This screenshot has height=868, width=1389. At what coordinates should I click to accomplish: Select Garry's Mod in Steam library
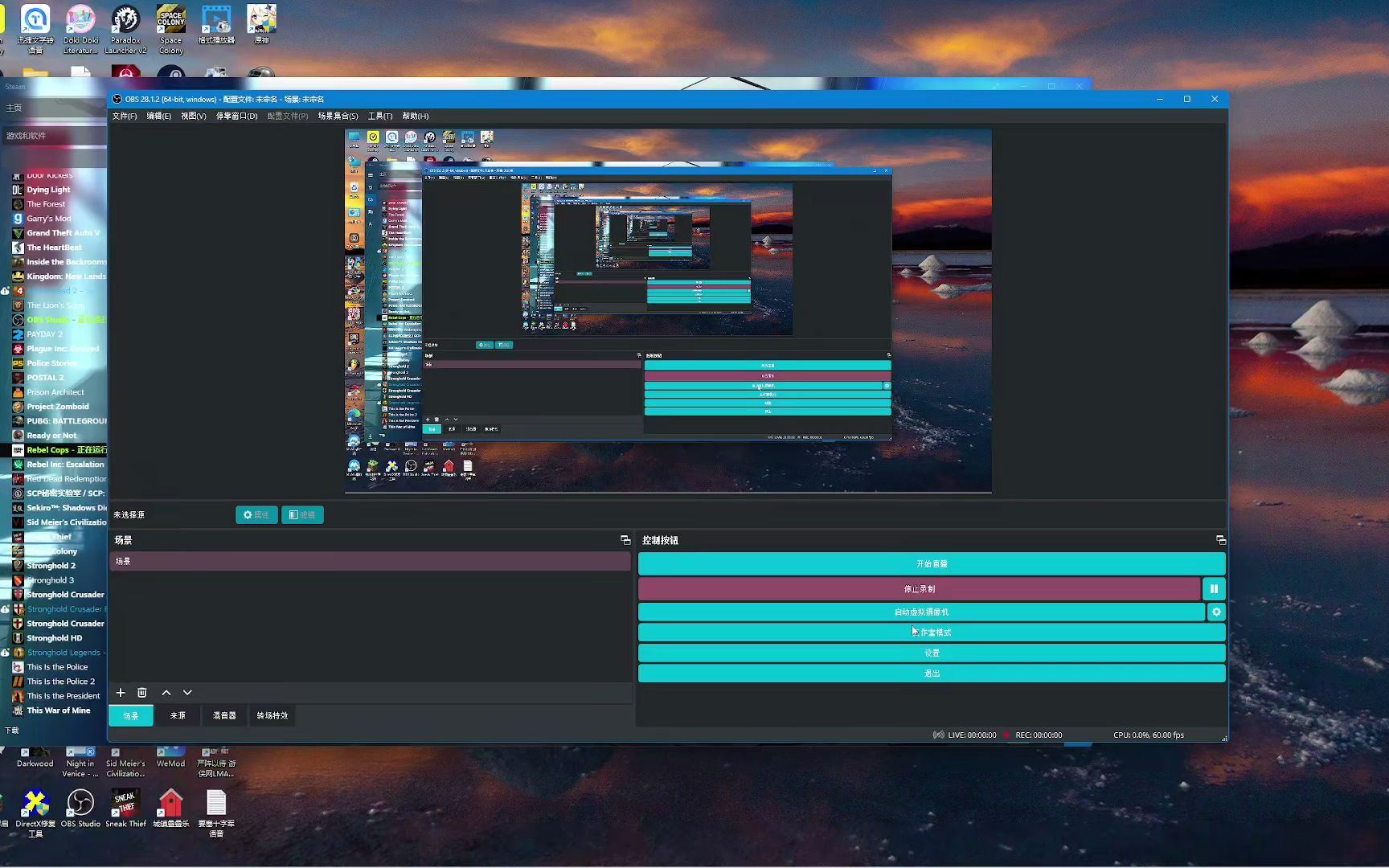(48, 219)
